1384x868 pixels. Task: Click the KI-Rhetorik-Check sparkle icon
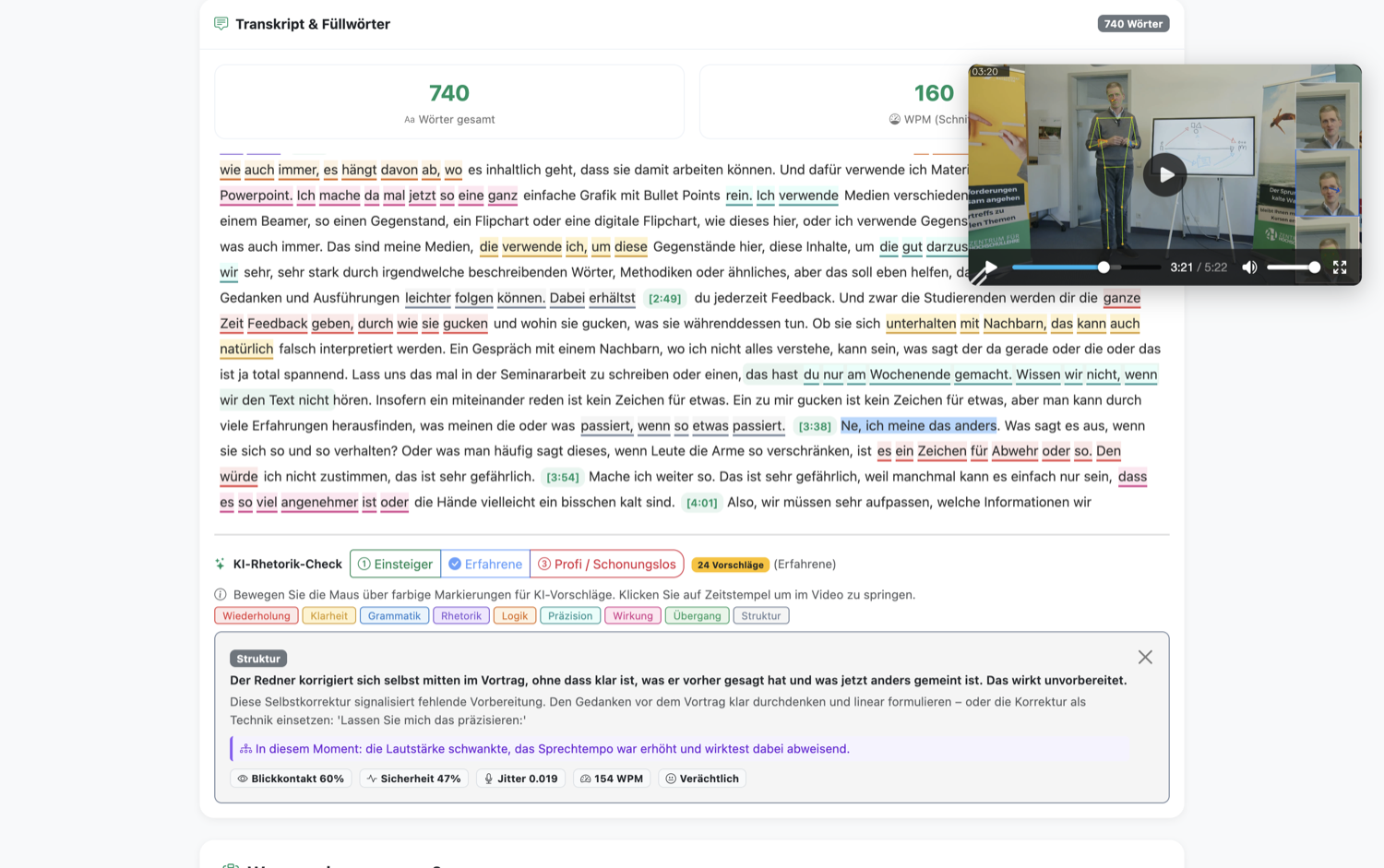[220, 564]
